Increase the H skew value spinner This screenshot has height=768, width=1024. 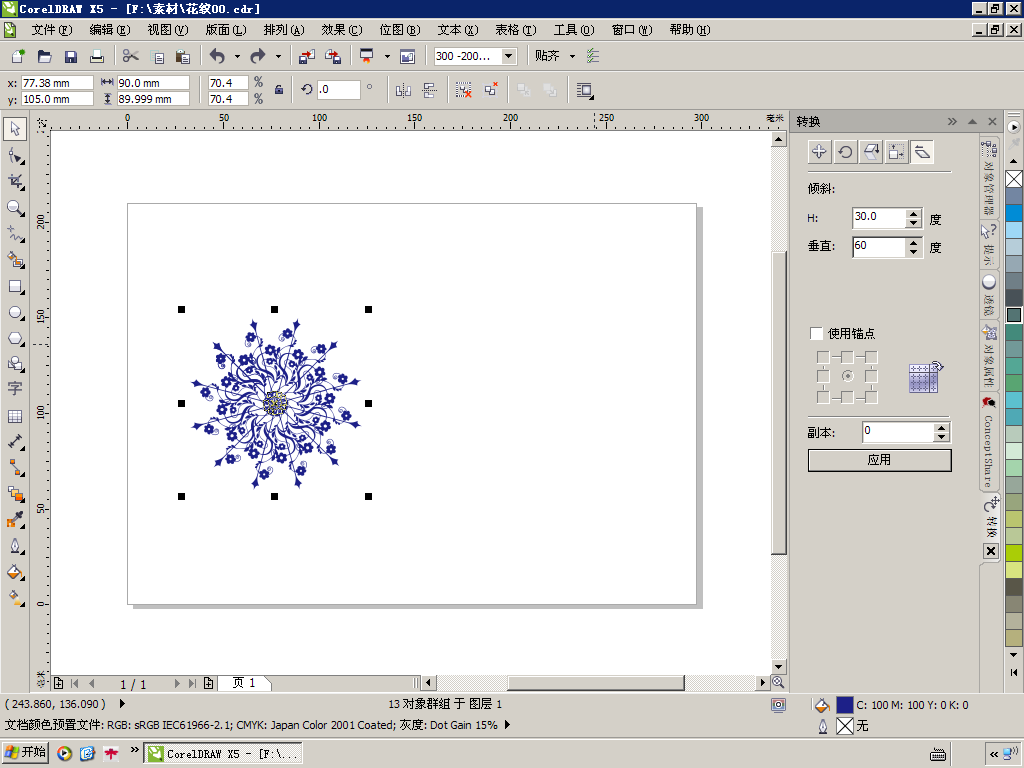(914, 214)
